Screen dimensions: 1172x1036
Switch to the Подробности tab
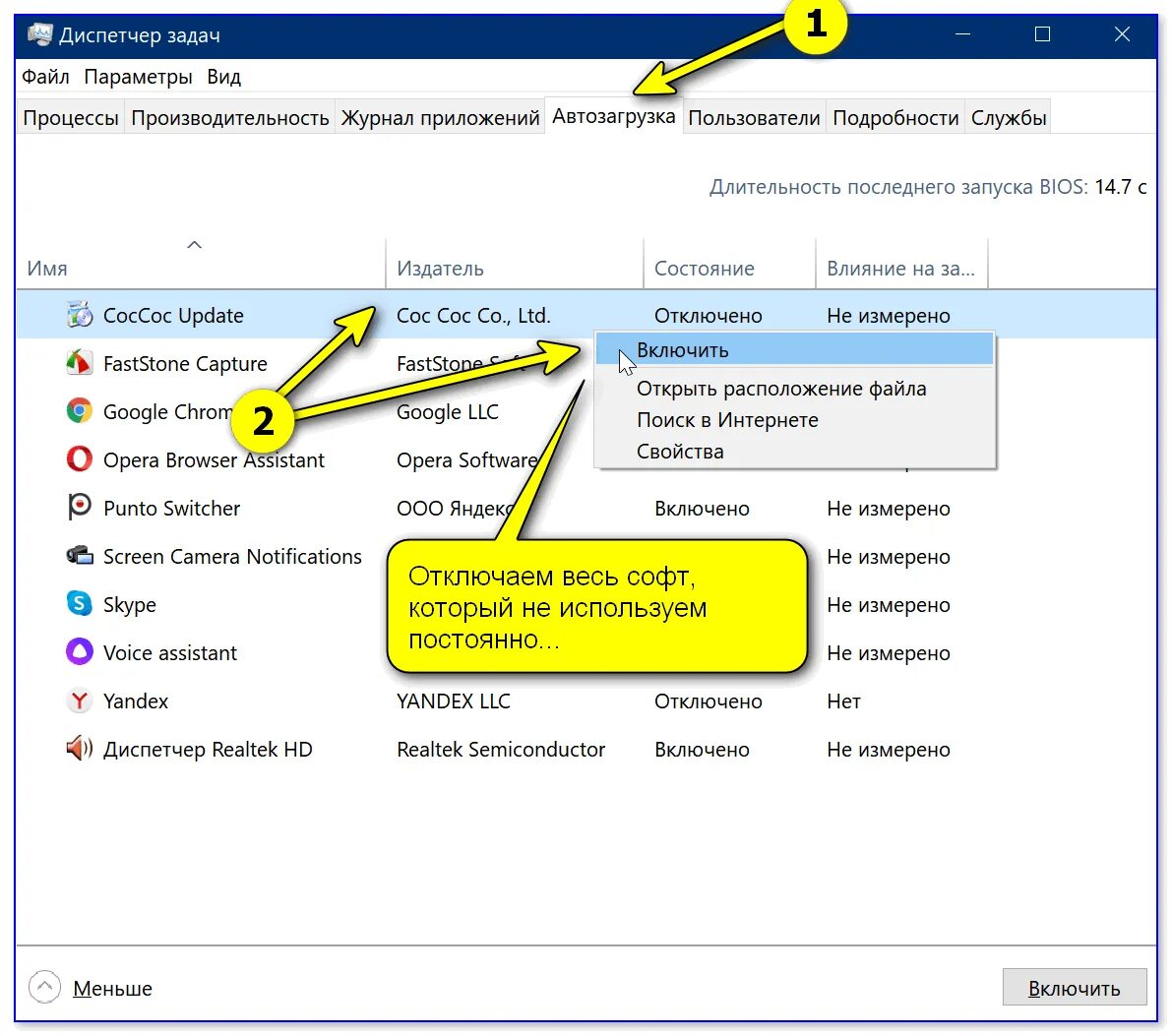(895, 117)
